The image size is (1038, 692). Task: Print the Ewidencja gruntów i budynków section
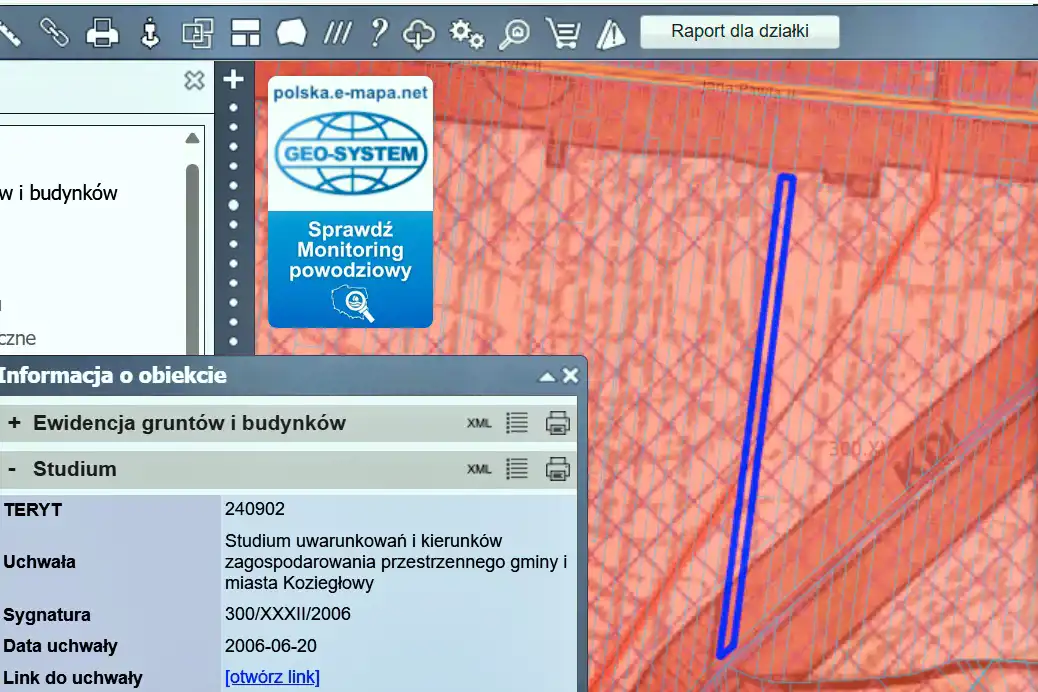click(x=557, y=423)
